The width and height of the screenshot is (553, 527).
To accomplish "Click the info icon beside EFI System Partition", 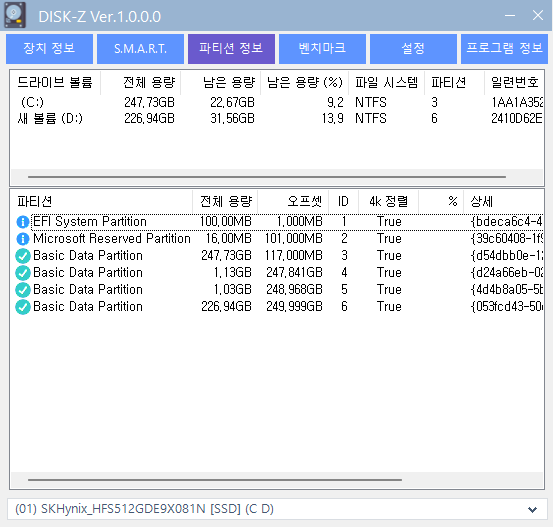I will coord(23,222).
